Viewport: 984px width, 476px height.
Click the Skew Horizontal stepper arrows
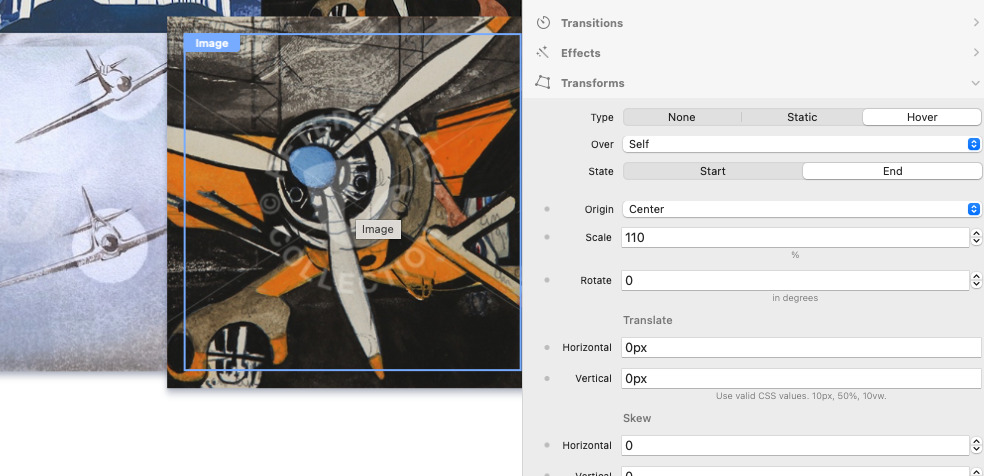tap(976, 445)
